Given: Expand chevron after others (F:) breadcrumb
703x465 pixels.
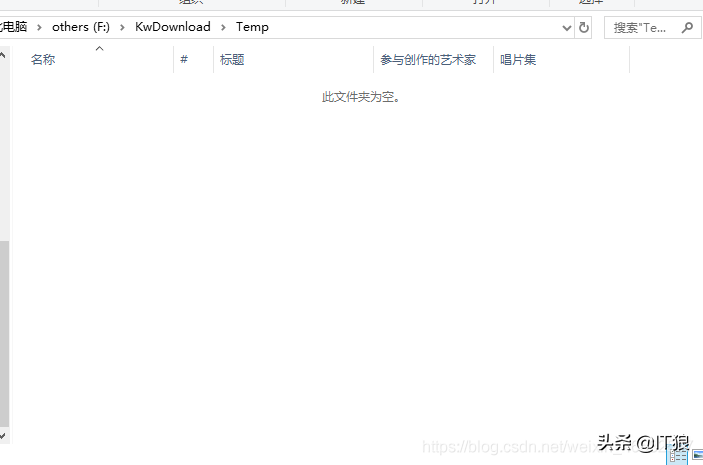Looking at the screenshot, I should [x=122, y=28].
